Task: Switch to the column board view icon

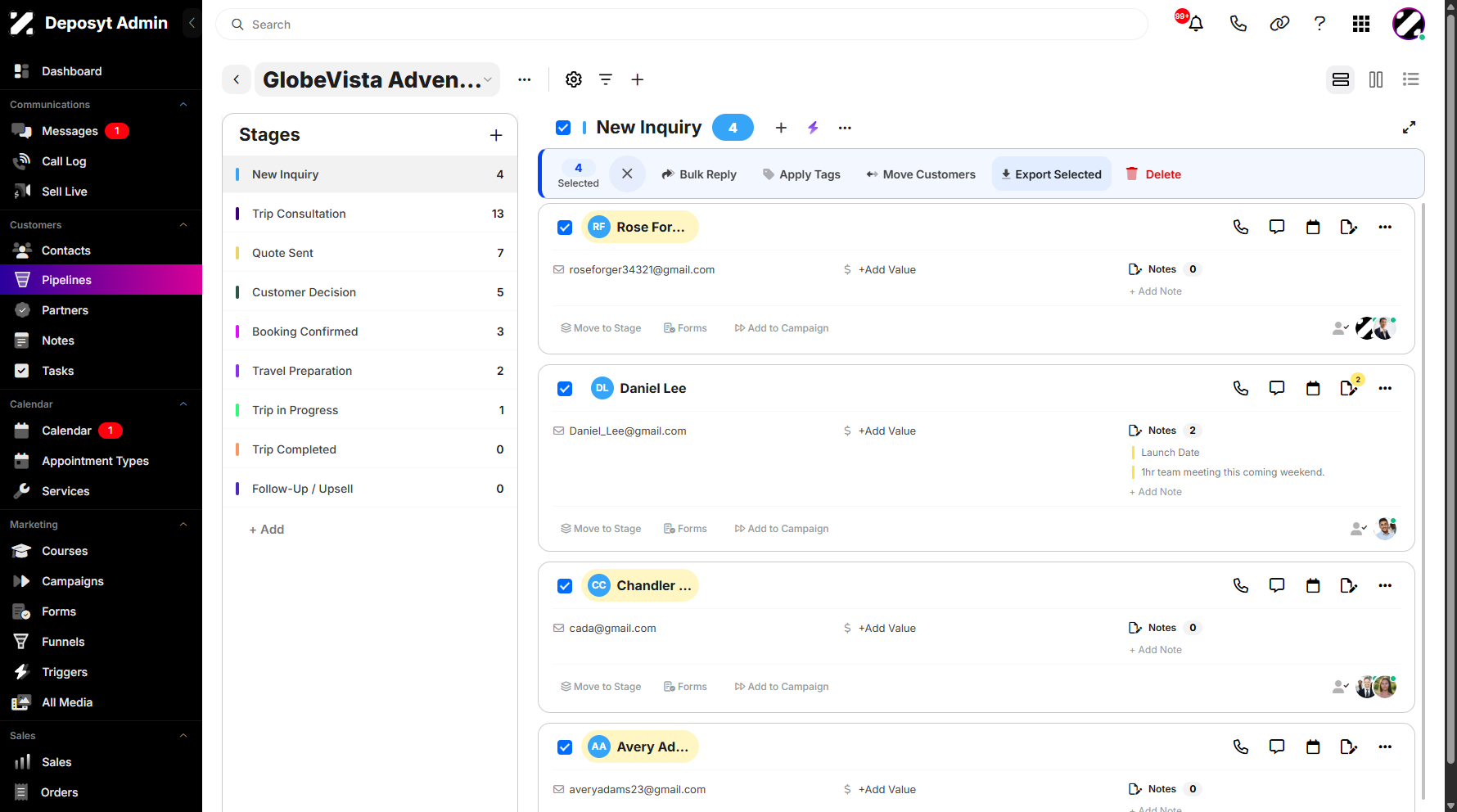Action: pos(1376,79)
